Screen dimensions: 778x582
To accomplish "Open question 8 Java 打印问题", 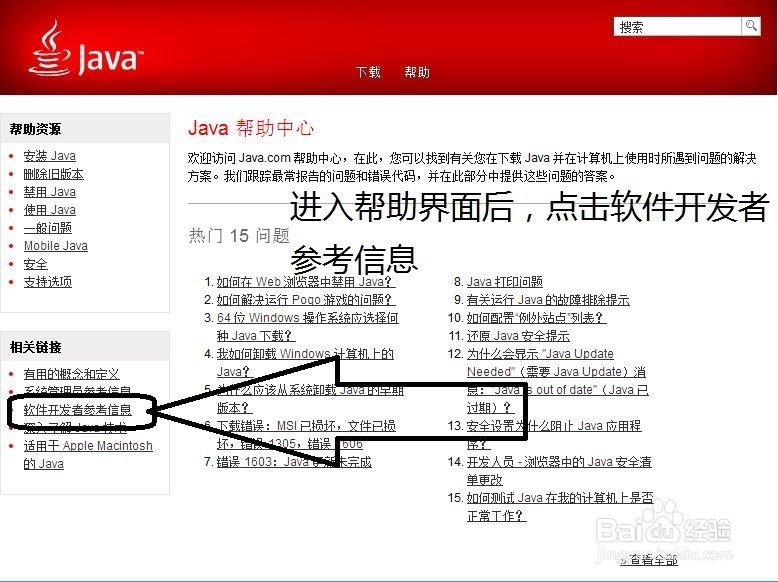I will (505, 282).
